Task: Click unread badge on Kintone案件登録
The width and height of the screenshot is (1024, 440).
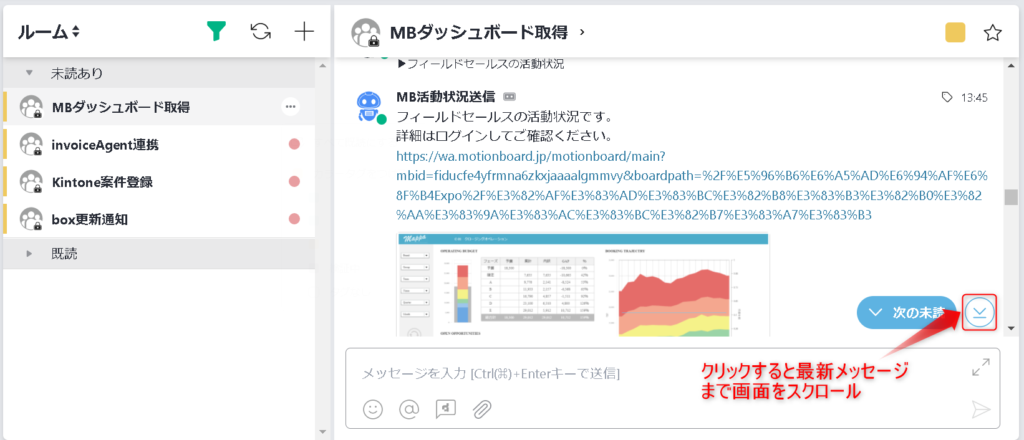Action: pos(295,181)
